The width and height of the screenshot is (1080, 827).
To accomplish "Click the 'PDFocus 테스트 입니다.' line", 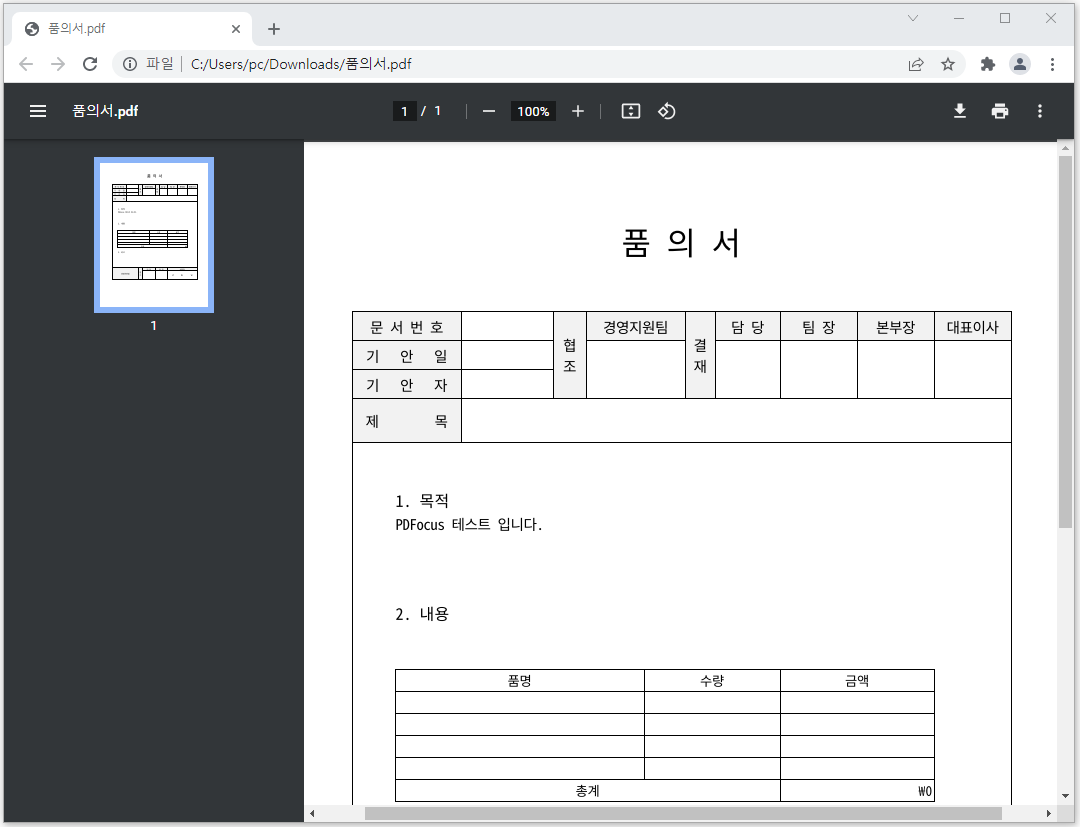I will point(469,525).
